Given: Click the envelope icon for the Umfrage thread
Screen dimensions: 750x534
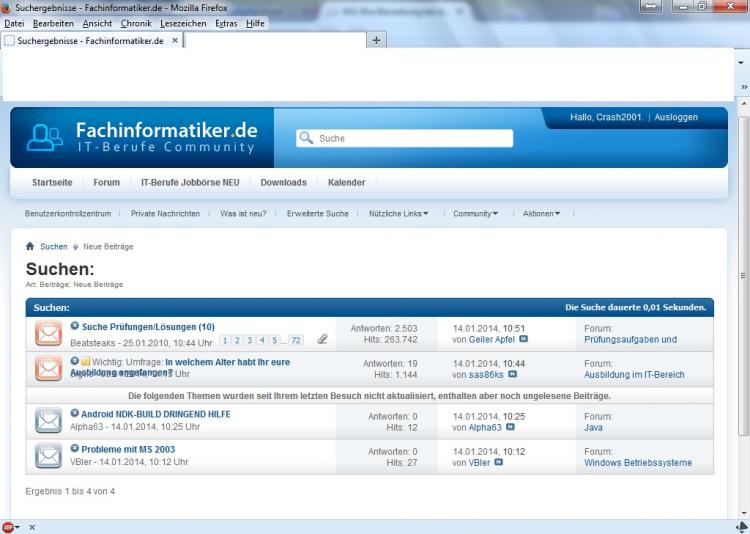Looking at the screenshot, I should point(48,368).
